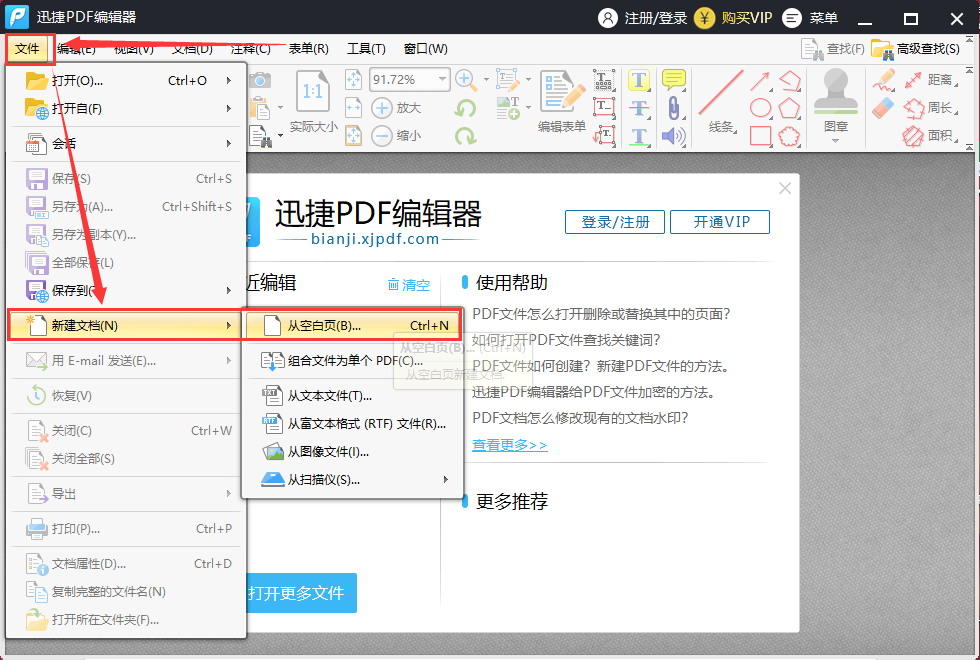Open the zoom percentage 91.72% dropdown
Viewport: 980px width, 660px height.
click(442, 79)
